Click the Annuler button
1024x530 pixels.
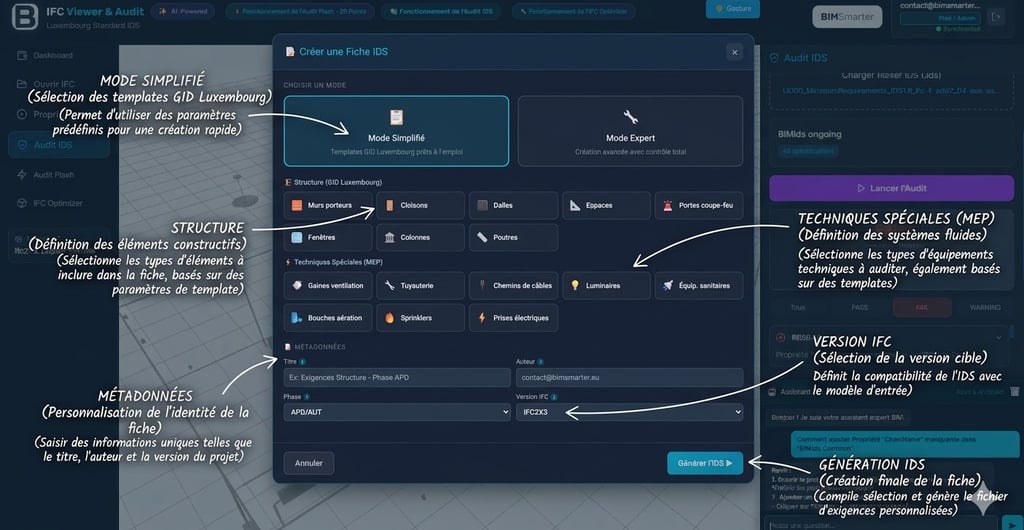(309, 463)
